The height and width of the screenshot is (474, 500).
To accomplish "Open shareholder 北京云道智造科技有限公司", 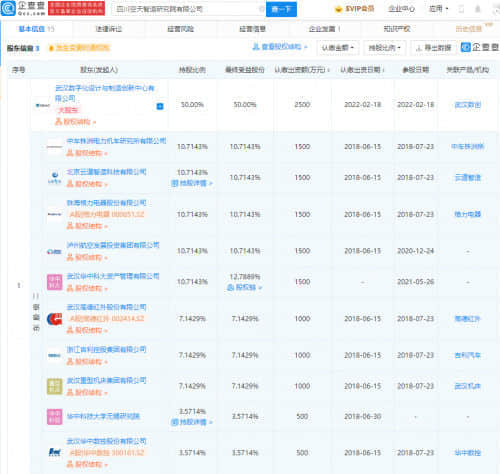I will (106, 172).
